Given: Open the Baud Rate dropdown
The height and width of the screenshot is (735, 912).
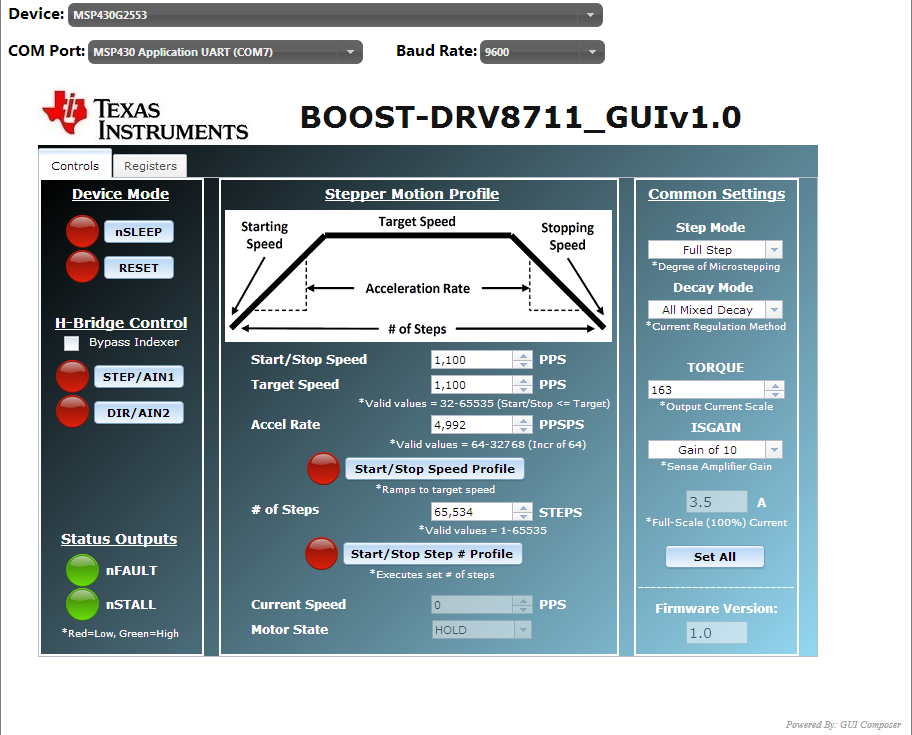Looking at the screenshot, I should 542,52.
